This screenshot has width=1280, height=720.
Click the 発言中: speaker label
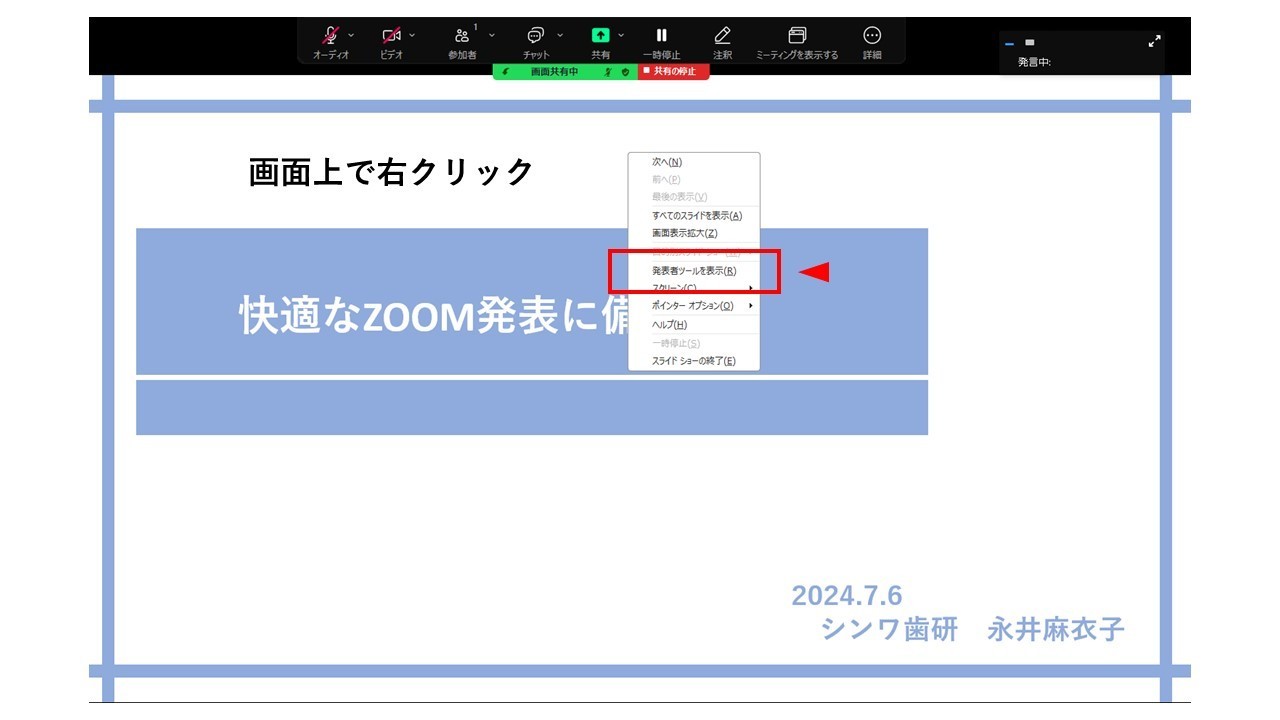[1034, 62]
